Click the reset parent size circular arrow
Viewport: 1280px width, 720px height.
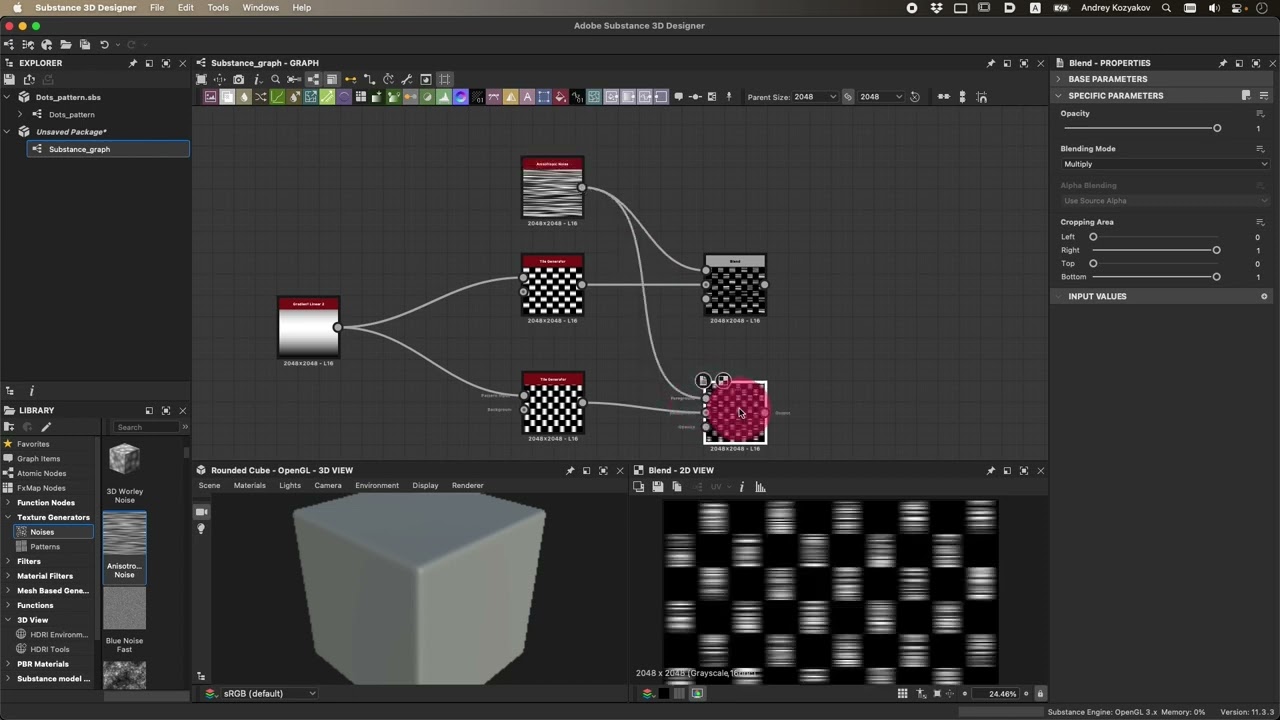(x=915, y=97)
